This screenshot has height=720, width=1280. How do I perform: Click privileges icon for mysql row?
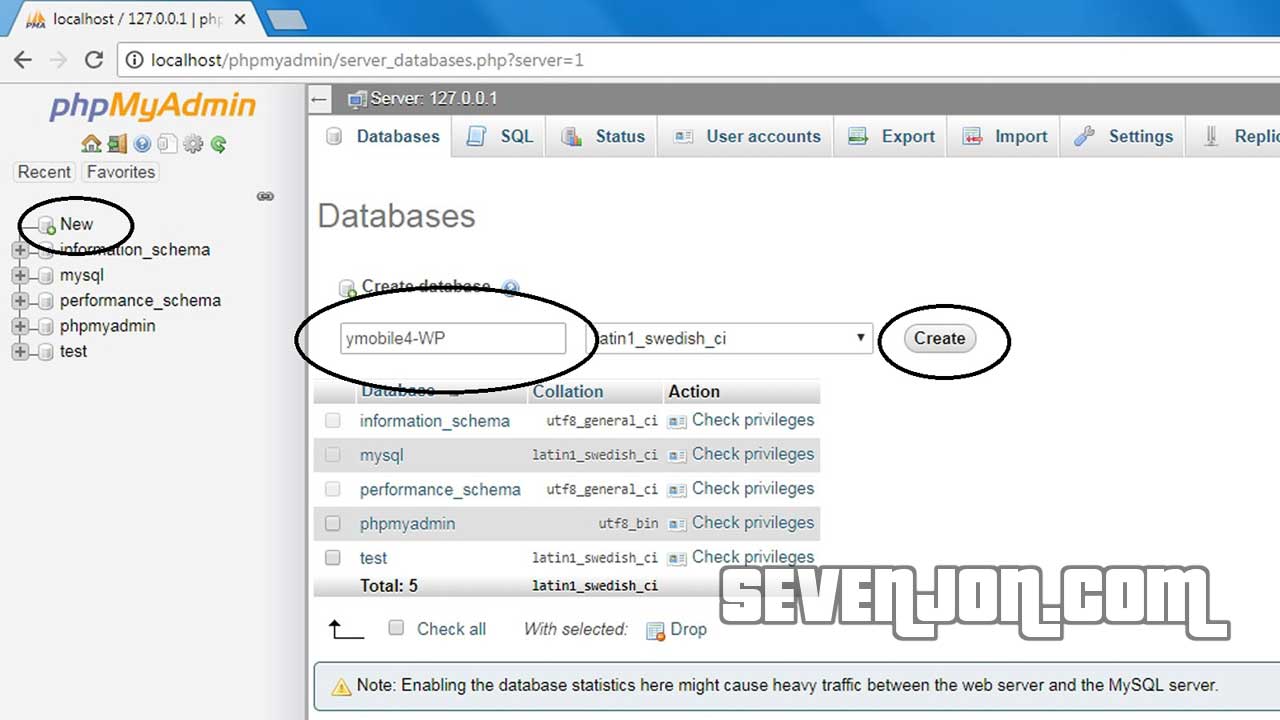(x=677, y=455)
